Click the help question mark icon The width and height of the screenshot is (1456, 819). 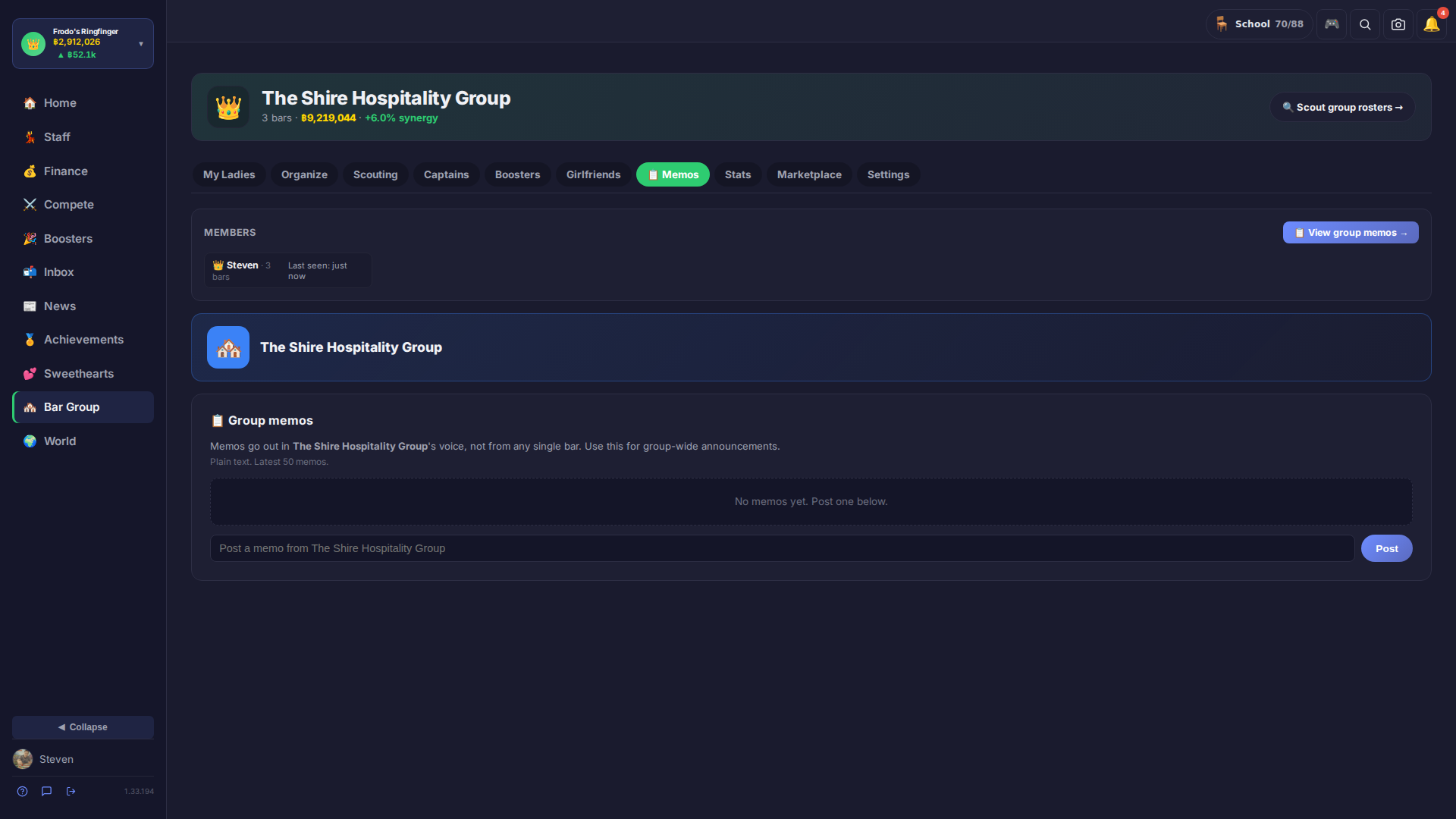[x=23, y=791]
